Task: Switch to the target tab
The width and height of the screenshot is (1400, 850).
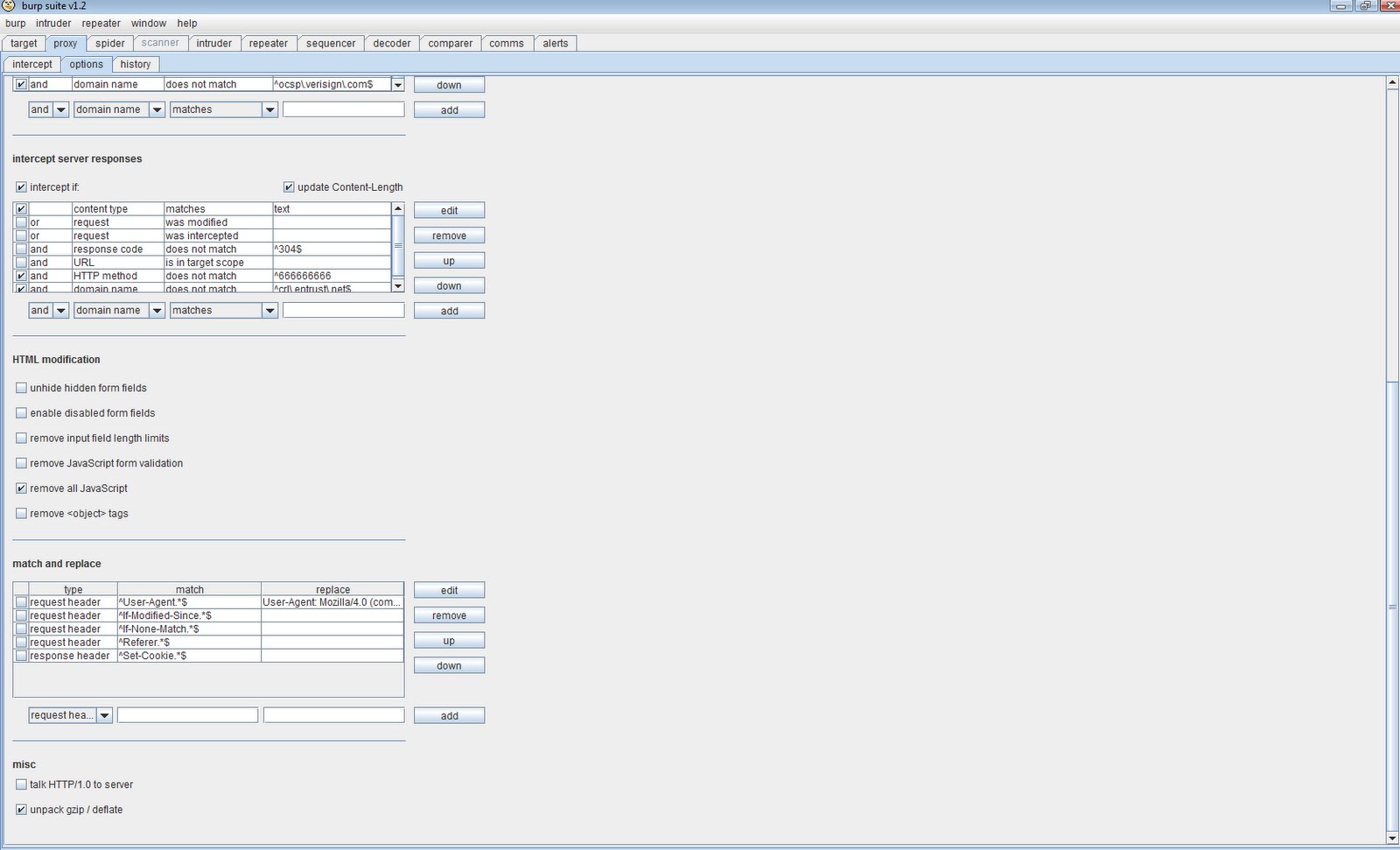Action: (24, 43)
